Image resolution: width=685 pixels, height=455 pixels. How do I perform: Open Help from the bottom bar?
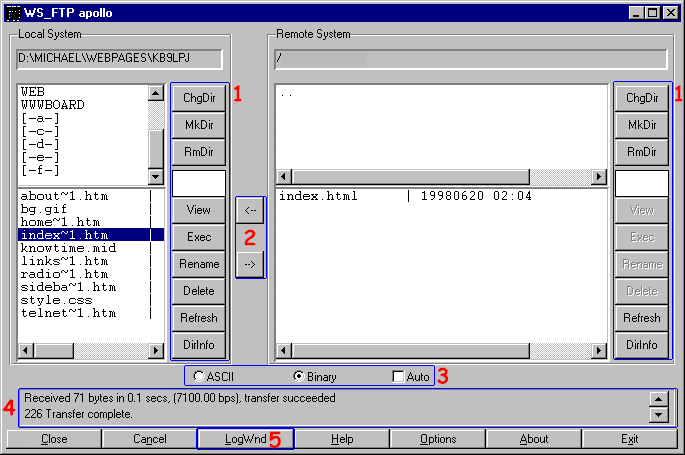click(342, 439)
